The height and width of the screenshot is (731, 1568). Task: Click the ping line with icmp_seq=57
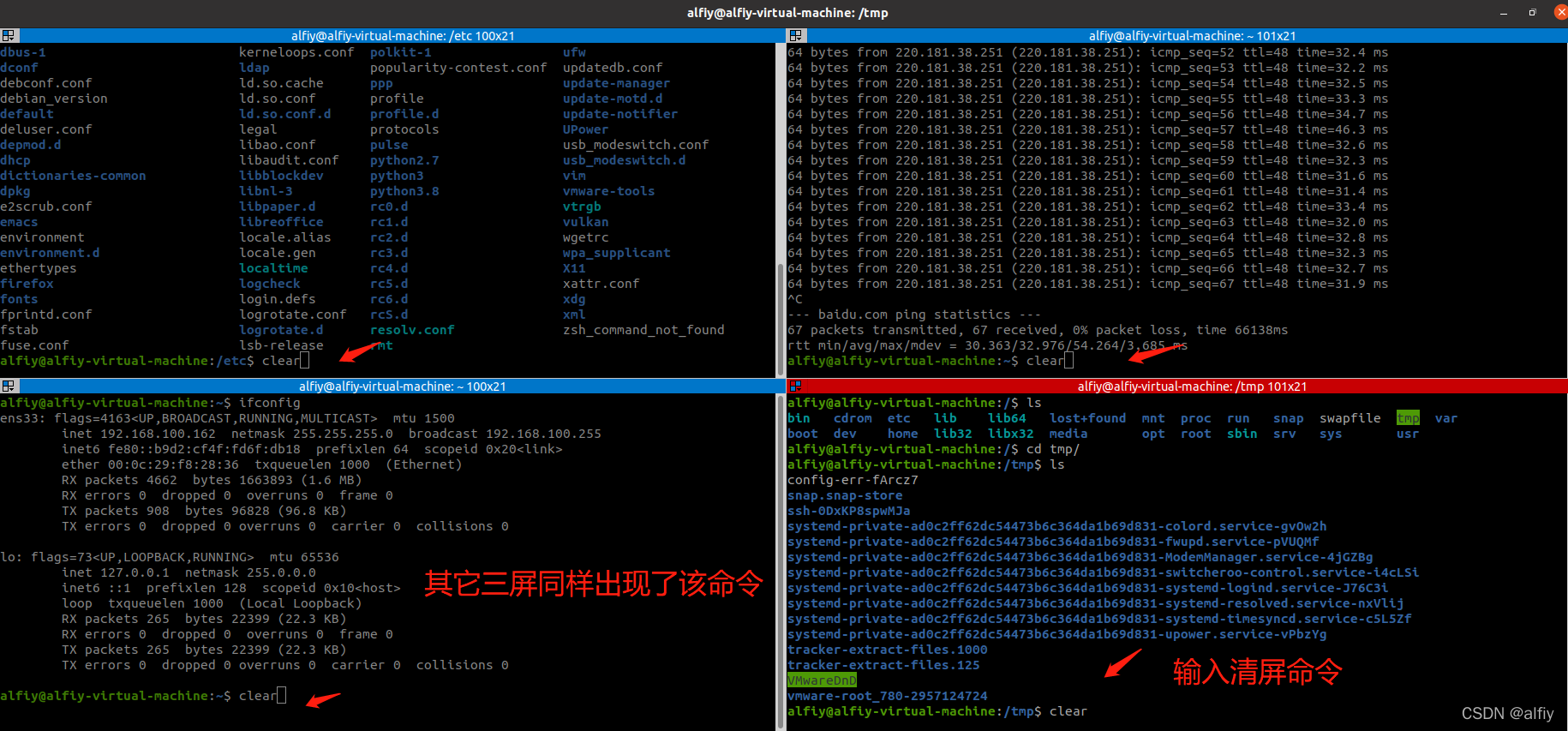[1087, 129]
